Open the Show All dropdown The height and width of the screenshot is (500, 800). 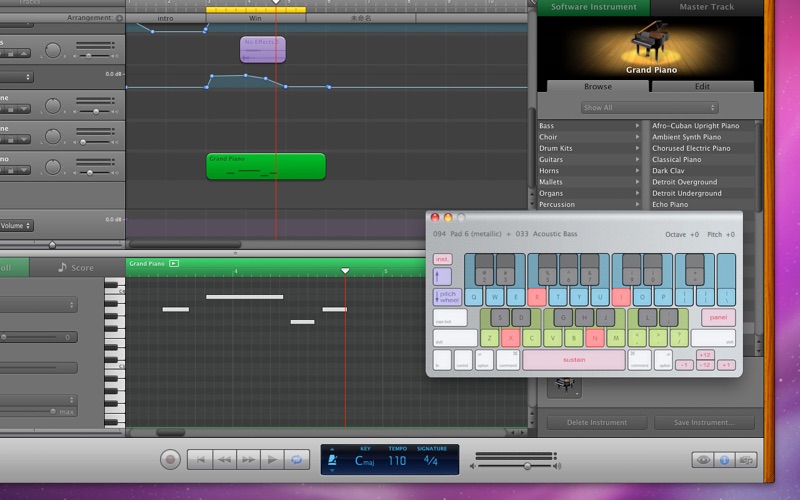tap(649, 107)
